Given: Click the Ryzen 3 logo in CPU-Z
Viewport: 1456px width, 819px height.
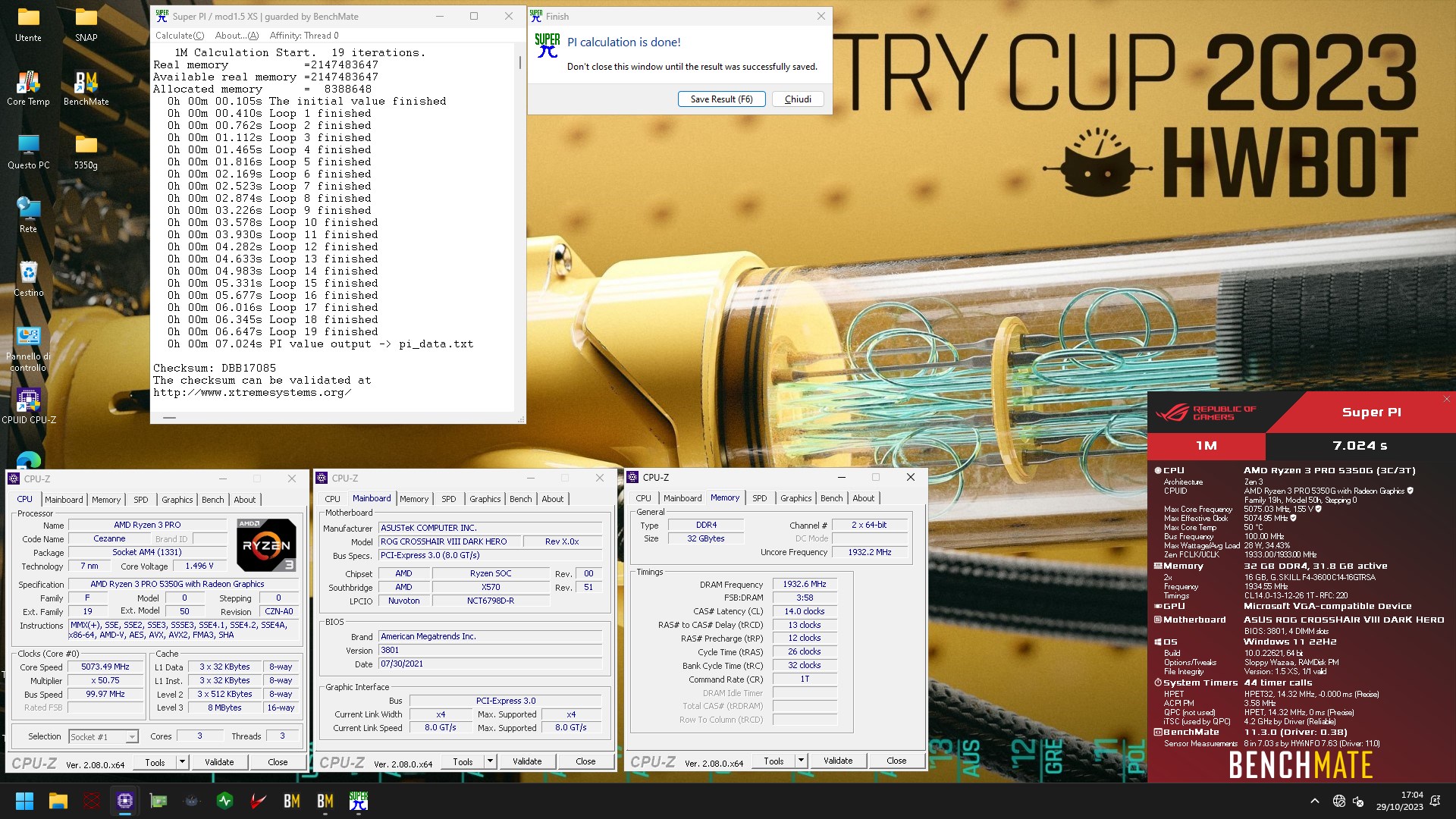Looking at the screenshot, I should (x=266, y=544).
